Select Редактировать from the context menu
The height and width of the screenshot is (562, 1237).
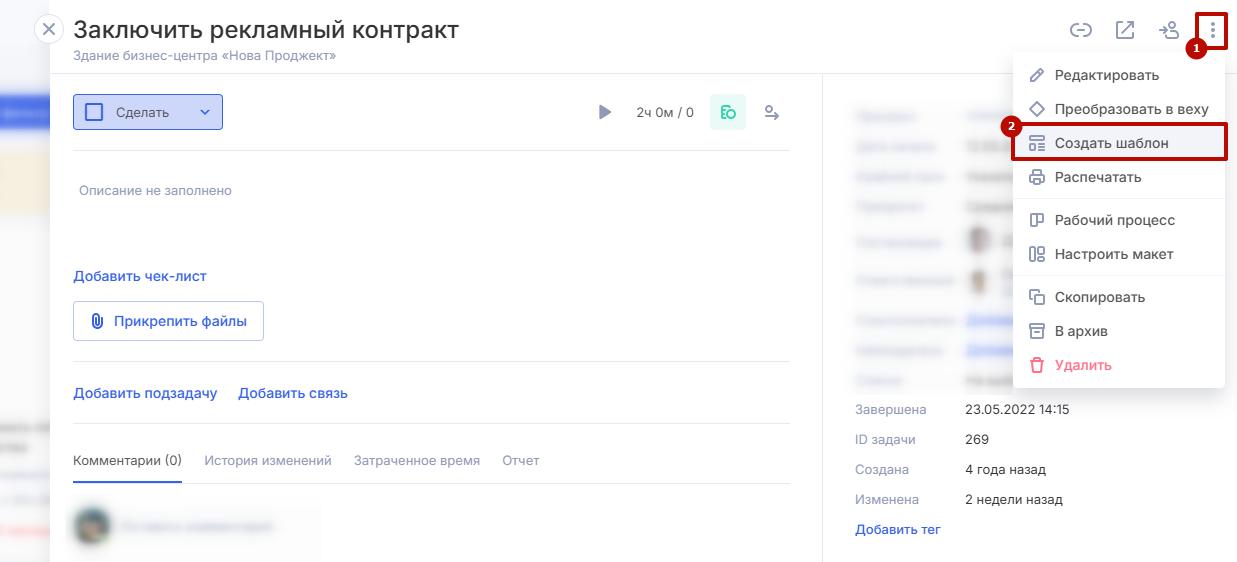(x=1106, y=75)
